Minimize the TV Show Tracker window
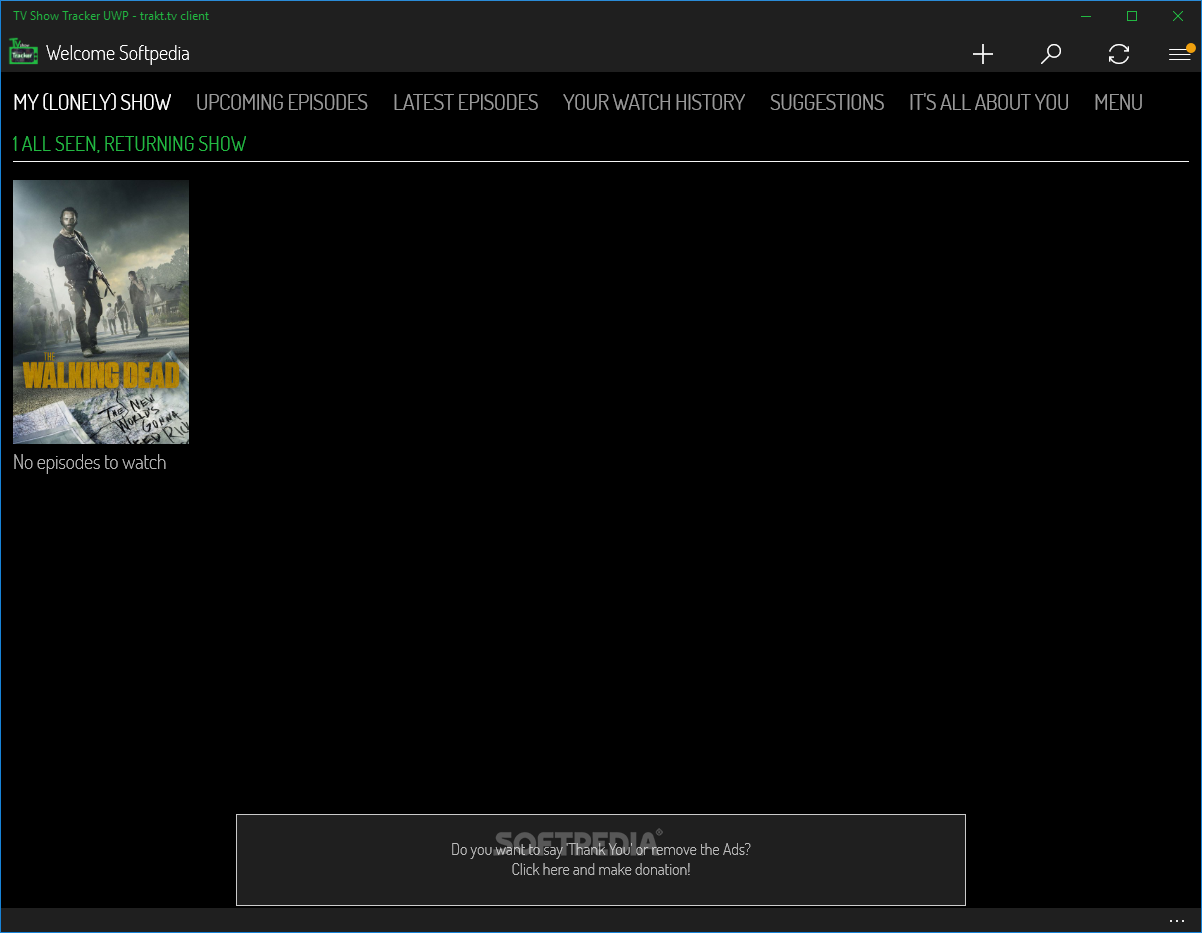This screenshot has height=933, width=1202. [x=1086, y=16]
